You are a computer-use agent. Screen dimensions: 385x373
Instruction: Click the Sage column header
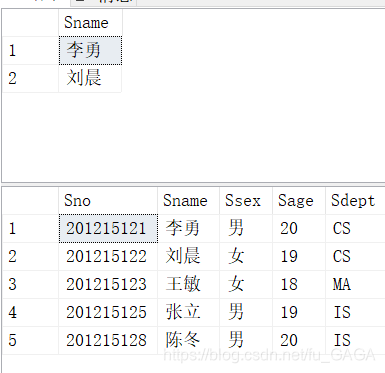click(x=299, y=201)
